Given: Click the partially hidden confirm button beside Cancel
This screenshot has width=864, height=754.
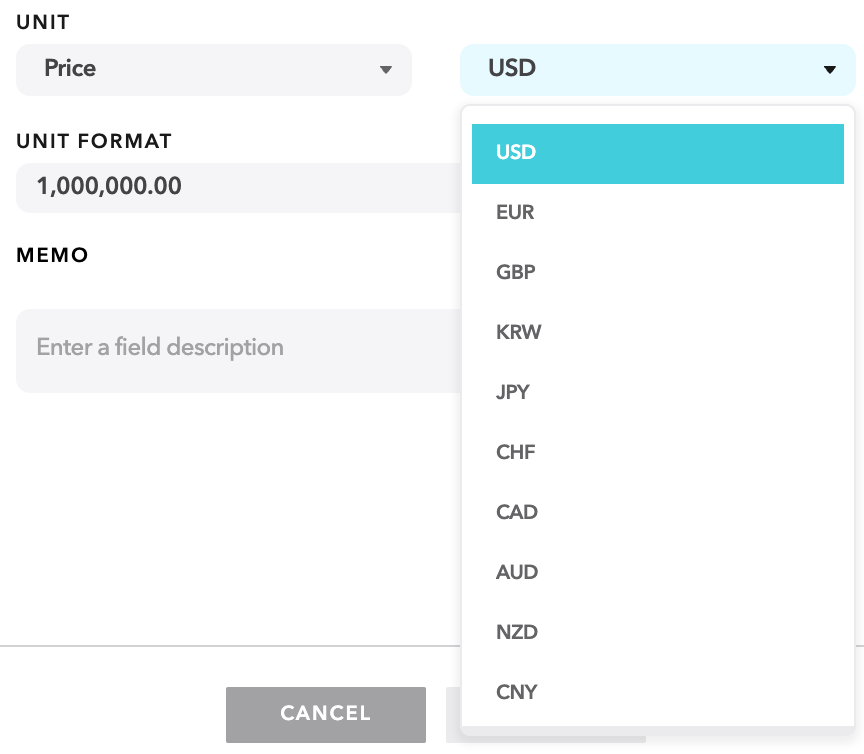Looking at the screenshot, I should click(x=452, y=714).
